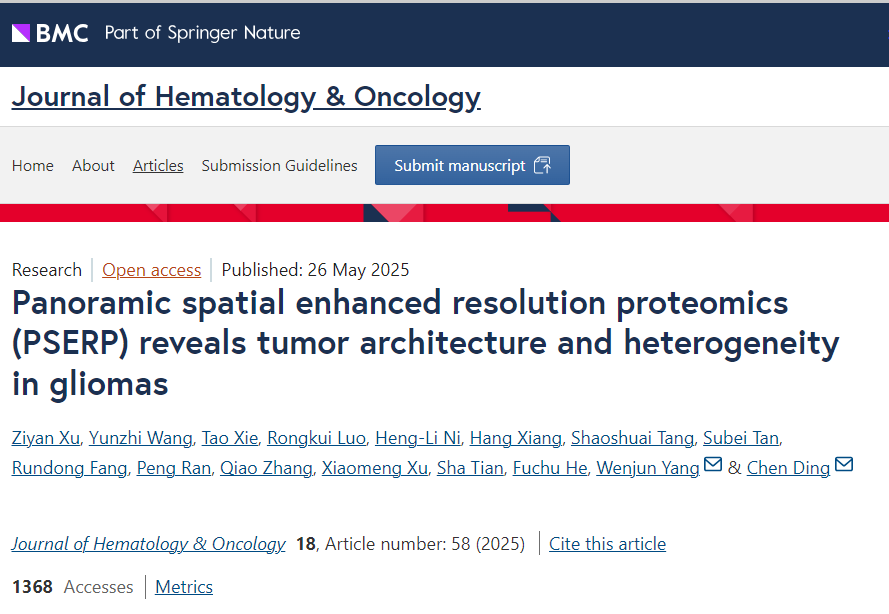Click author Xiaomeng Xu link
This screenshot has width=889, height=614.
pos(375,468)
